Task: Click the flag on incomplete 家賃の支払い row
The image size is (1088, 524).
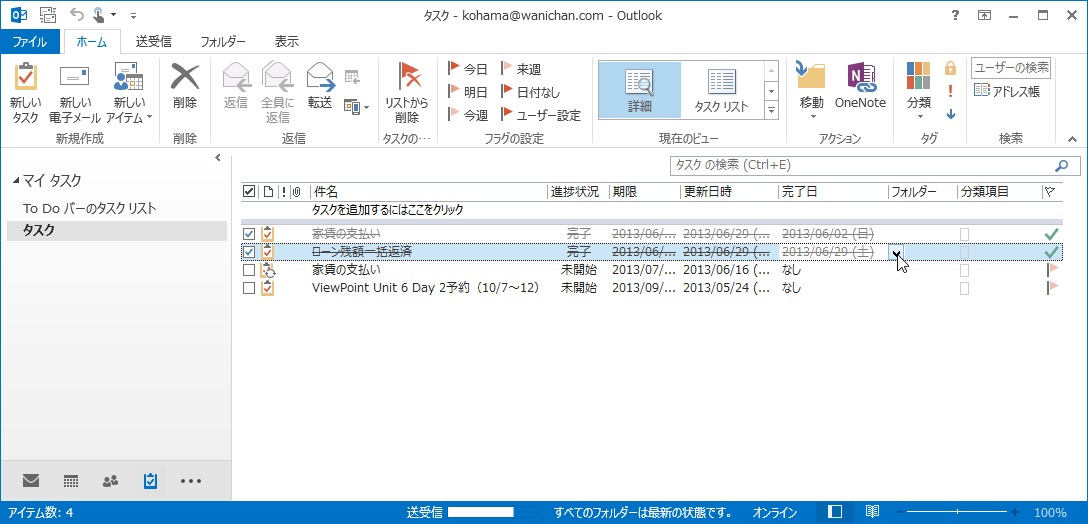Action: (1053, 269)
